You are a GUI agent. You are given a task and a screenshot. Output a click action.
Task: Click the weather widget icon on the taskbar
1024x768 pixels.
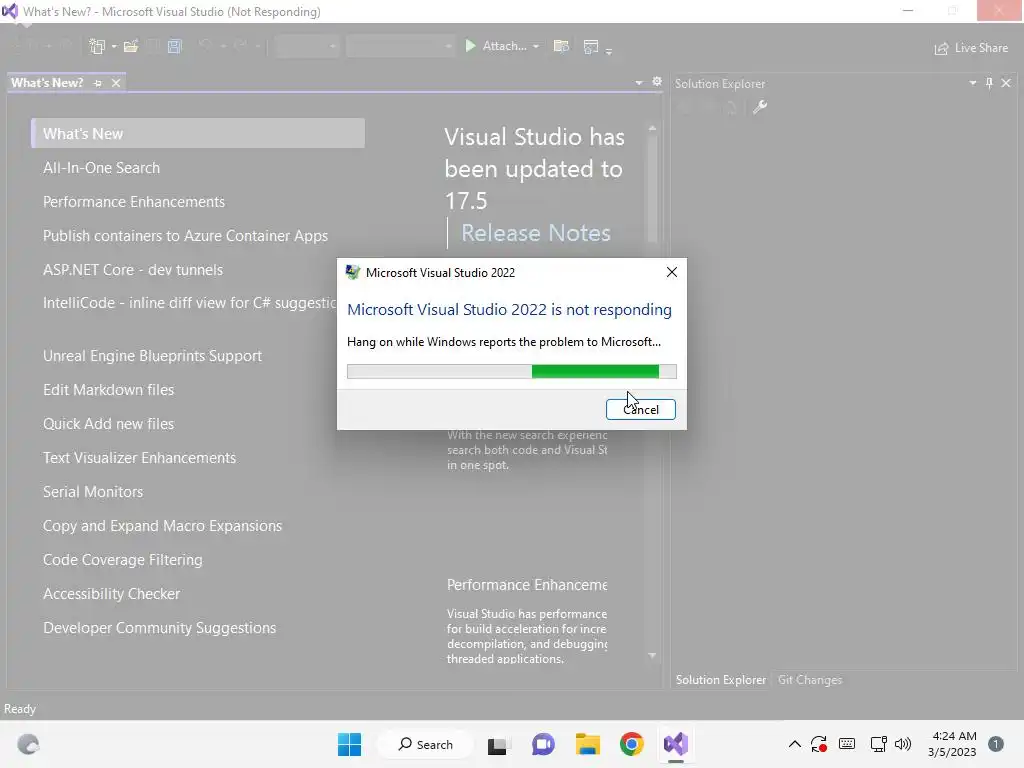click(x=28, y=744)
